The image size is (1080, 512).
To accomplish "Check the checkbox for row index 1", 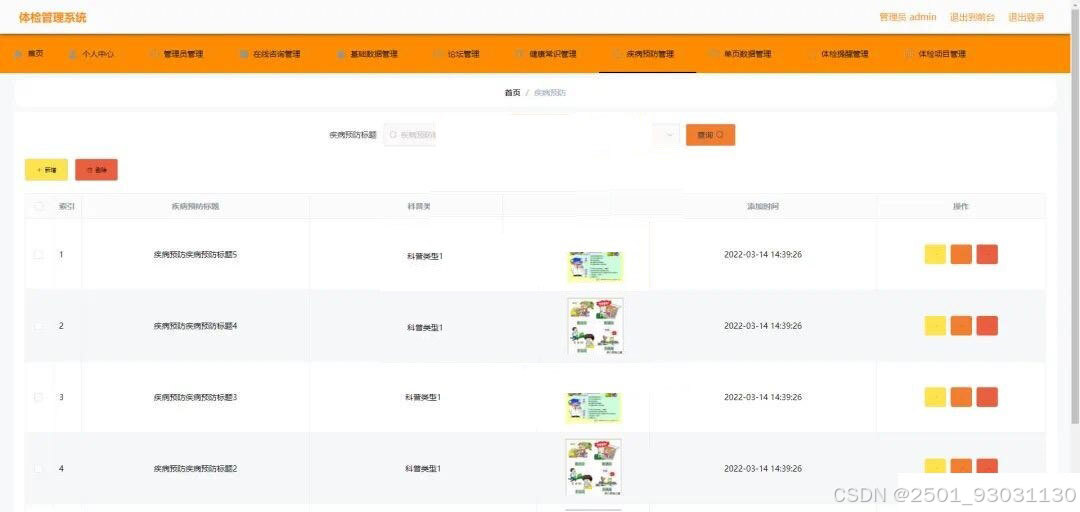I will (x=39, y=254).
